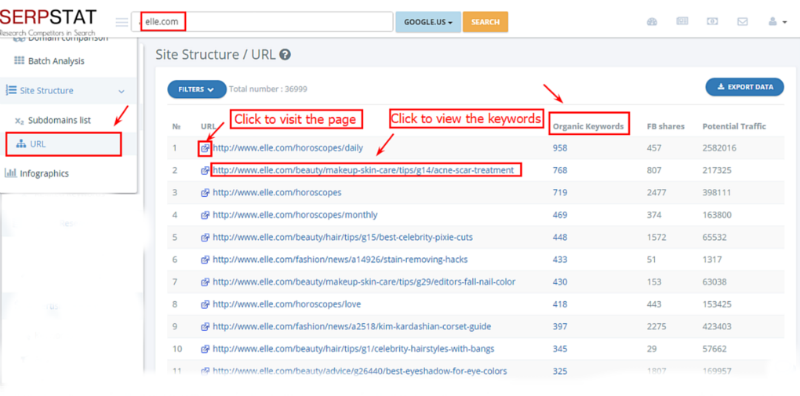Open the user account profile menu

click(x=777, y=22)
